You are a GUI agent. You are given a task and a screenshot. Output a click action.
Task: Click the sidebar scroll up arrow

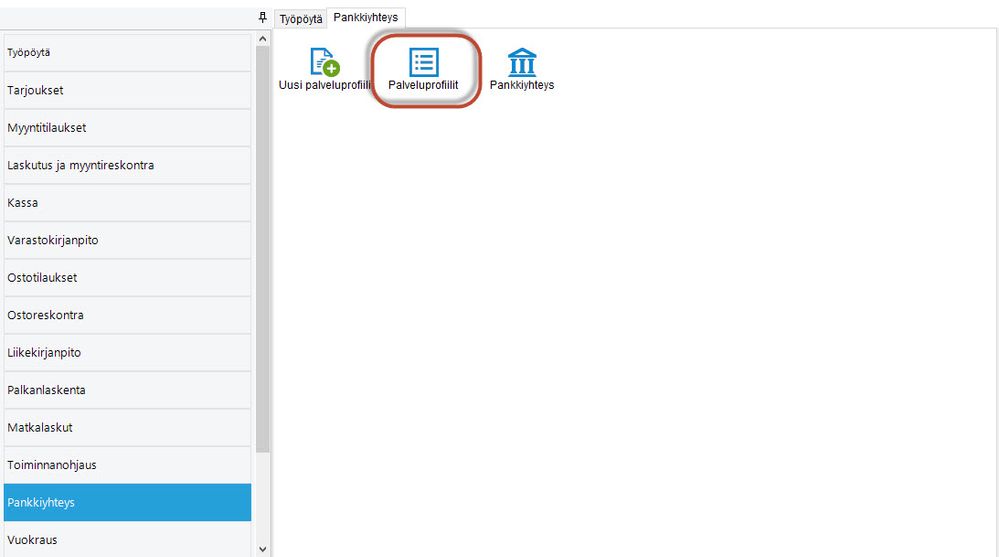click(x=262, y=39)
